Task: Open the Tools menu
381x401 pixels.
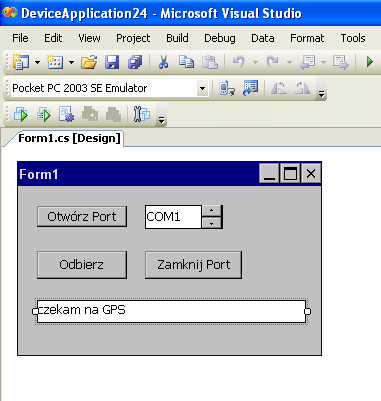Action: pyautogui.click(x=353, y=38)
